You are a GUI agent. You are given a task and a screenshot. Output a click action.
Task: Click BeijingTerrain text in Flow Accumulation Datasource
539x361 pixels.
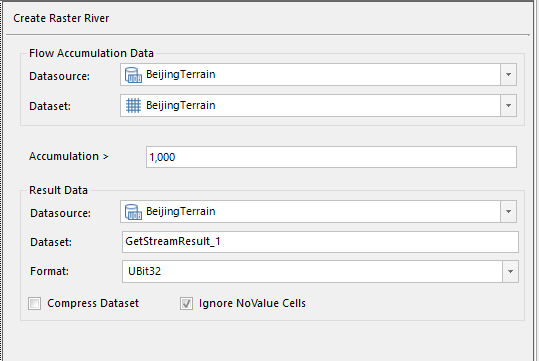[181, 74]
